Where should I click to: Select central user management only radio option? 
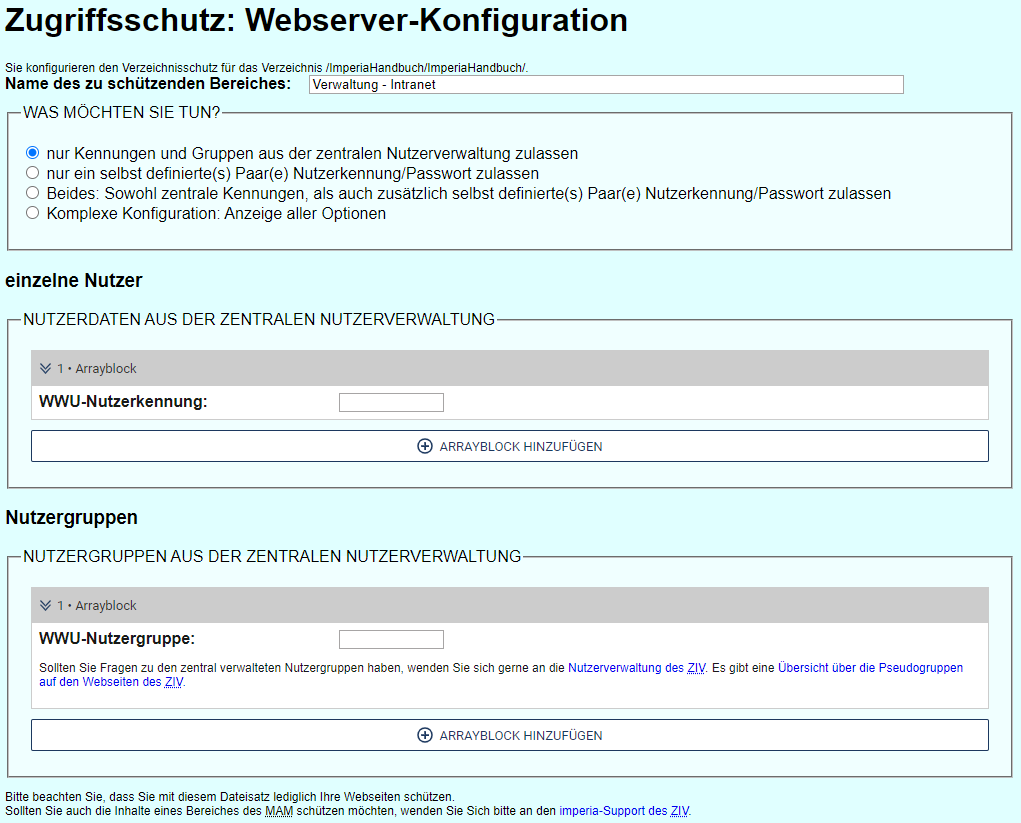[x=33, y=153]
